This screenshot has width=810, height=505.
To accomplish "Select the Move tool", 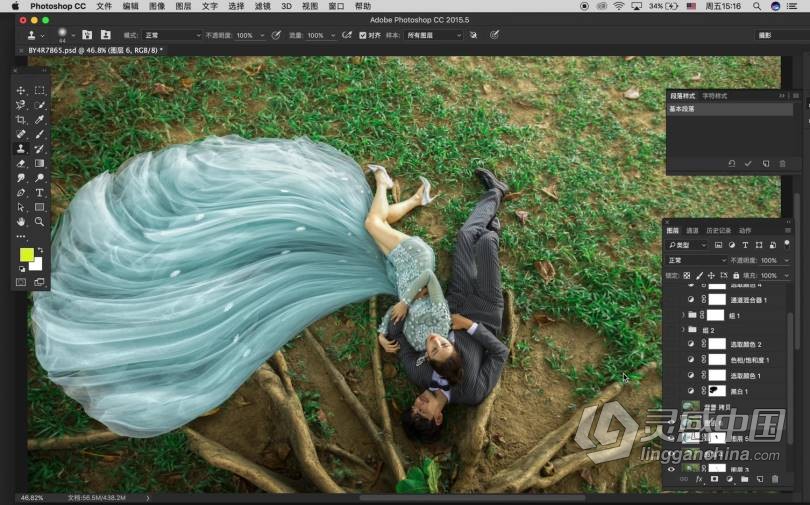I will 21,90.
